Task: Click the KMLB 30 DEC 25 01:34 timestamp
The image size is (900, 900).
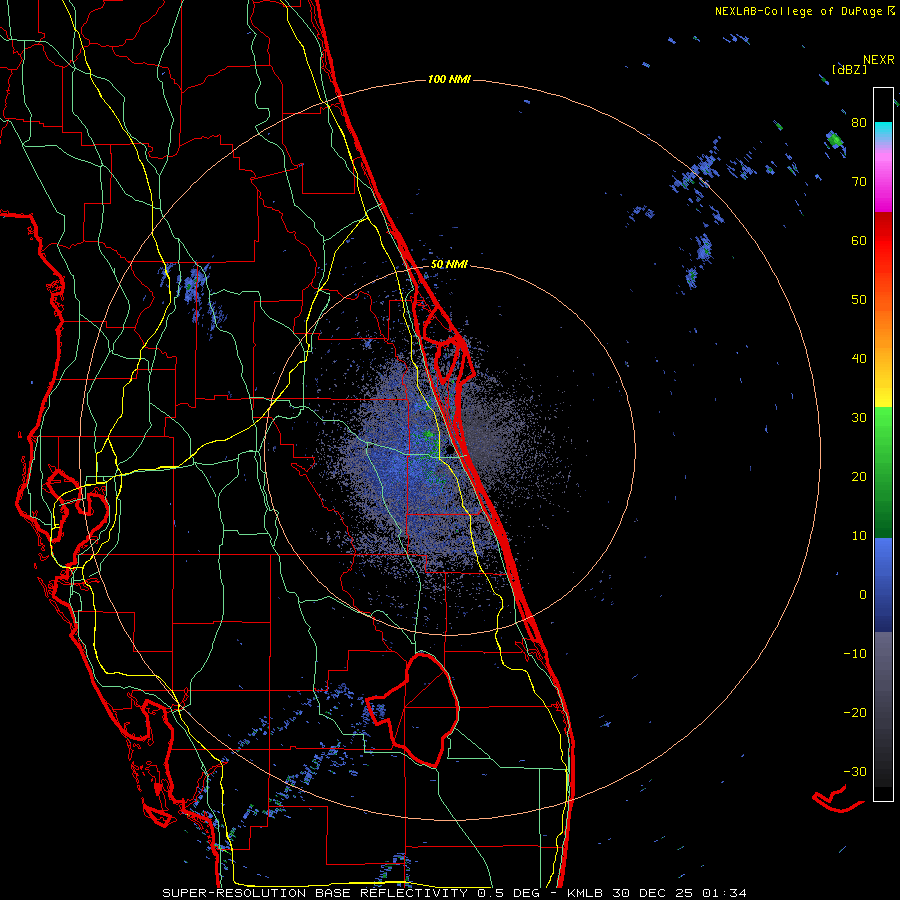Action: point(657,893)
